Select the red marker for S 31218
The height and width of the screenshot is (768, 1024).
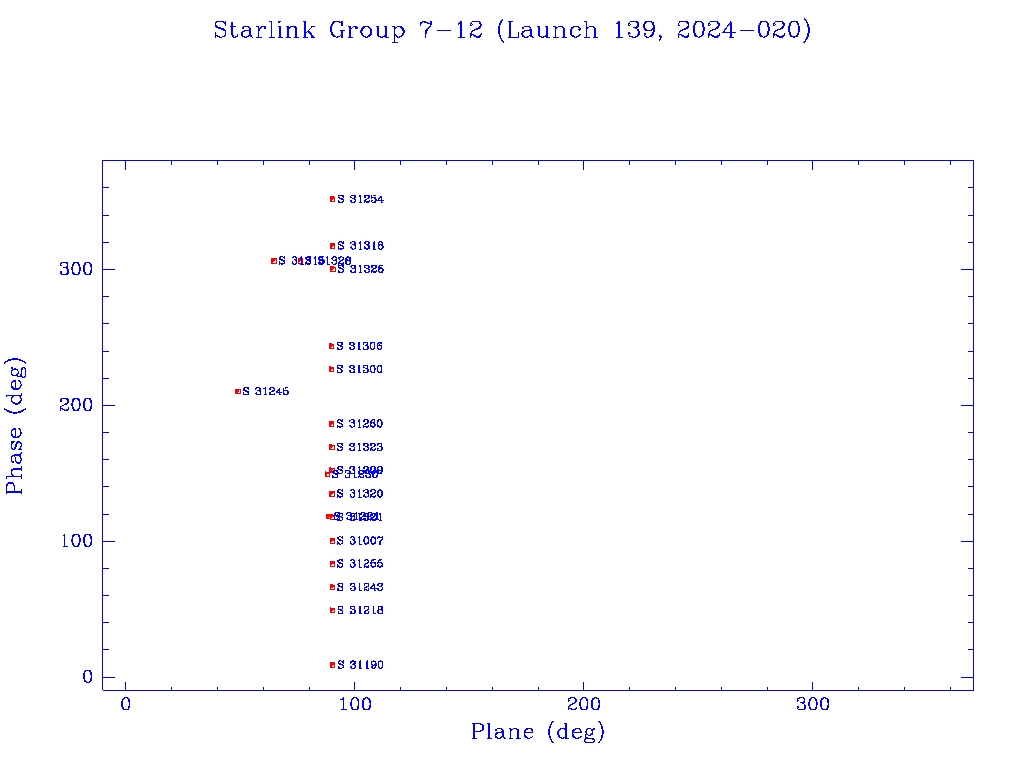point(332,611)
